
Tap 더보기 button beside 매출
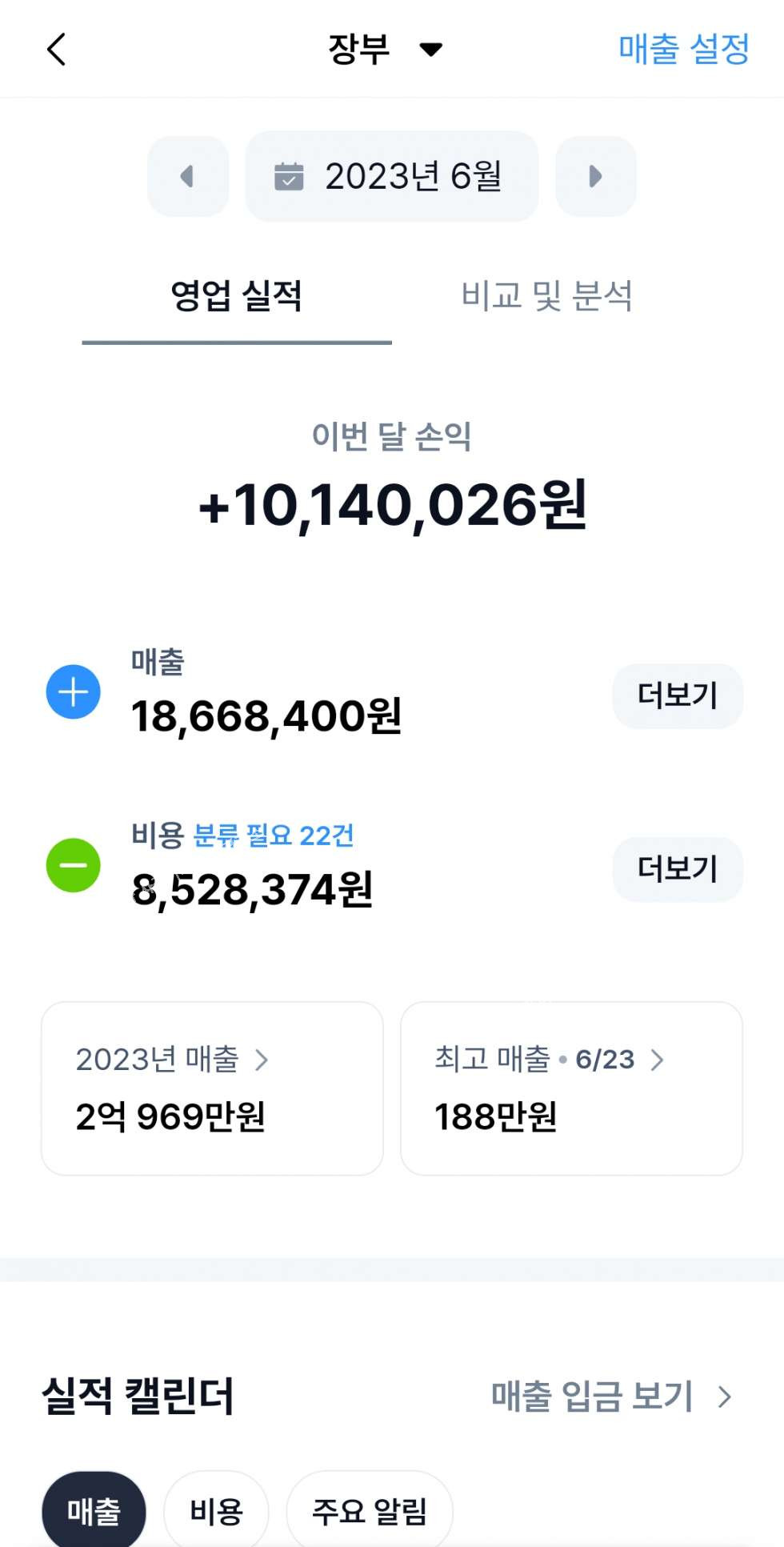[x=678, y=695]
